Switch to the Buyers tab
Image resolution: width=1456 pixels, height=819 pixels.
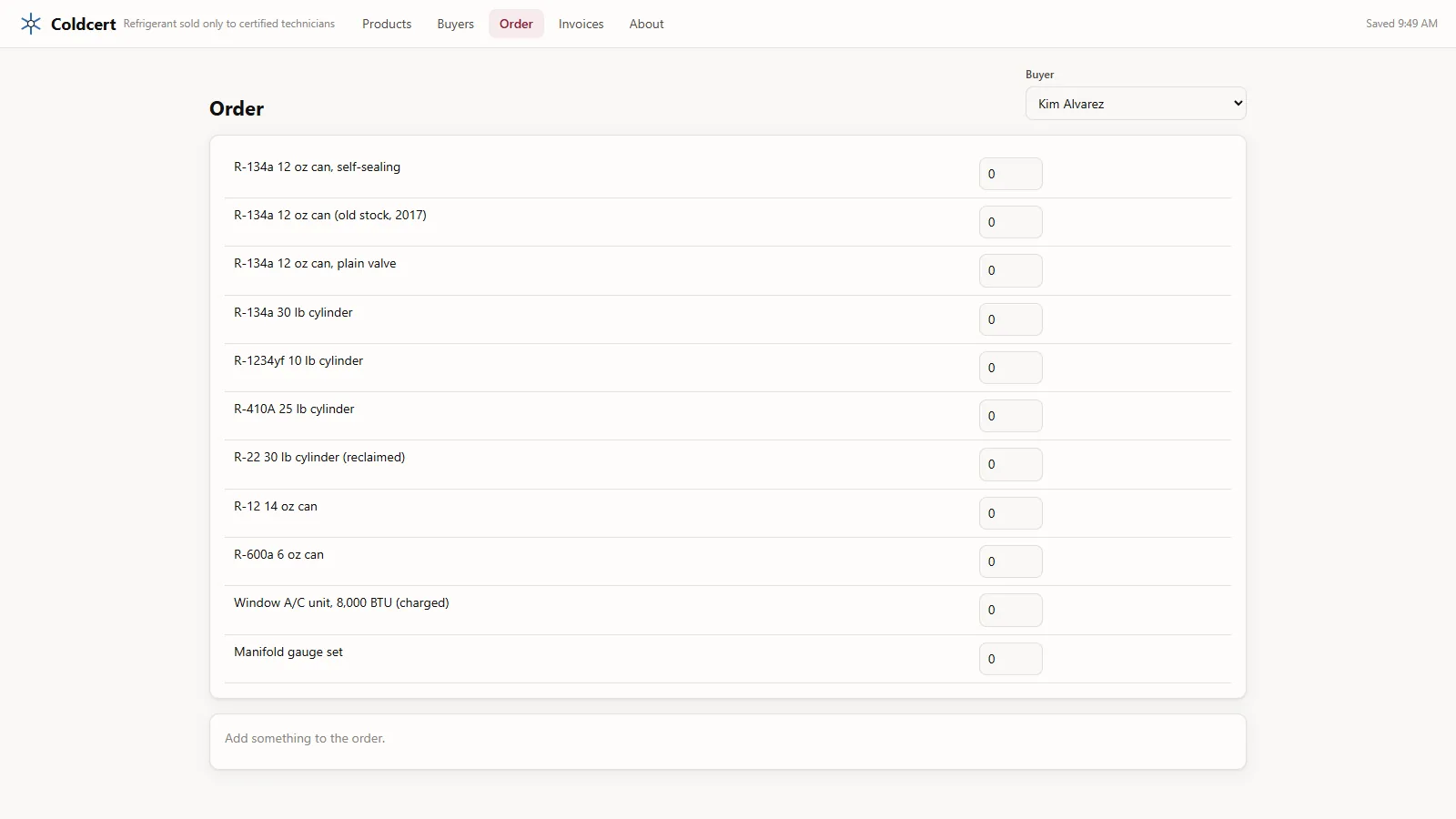(x=455, y=24)
